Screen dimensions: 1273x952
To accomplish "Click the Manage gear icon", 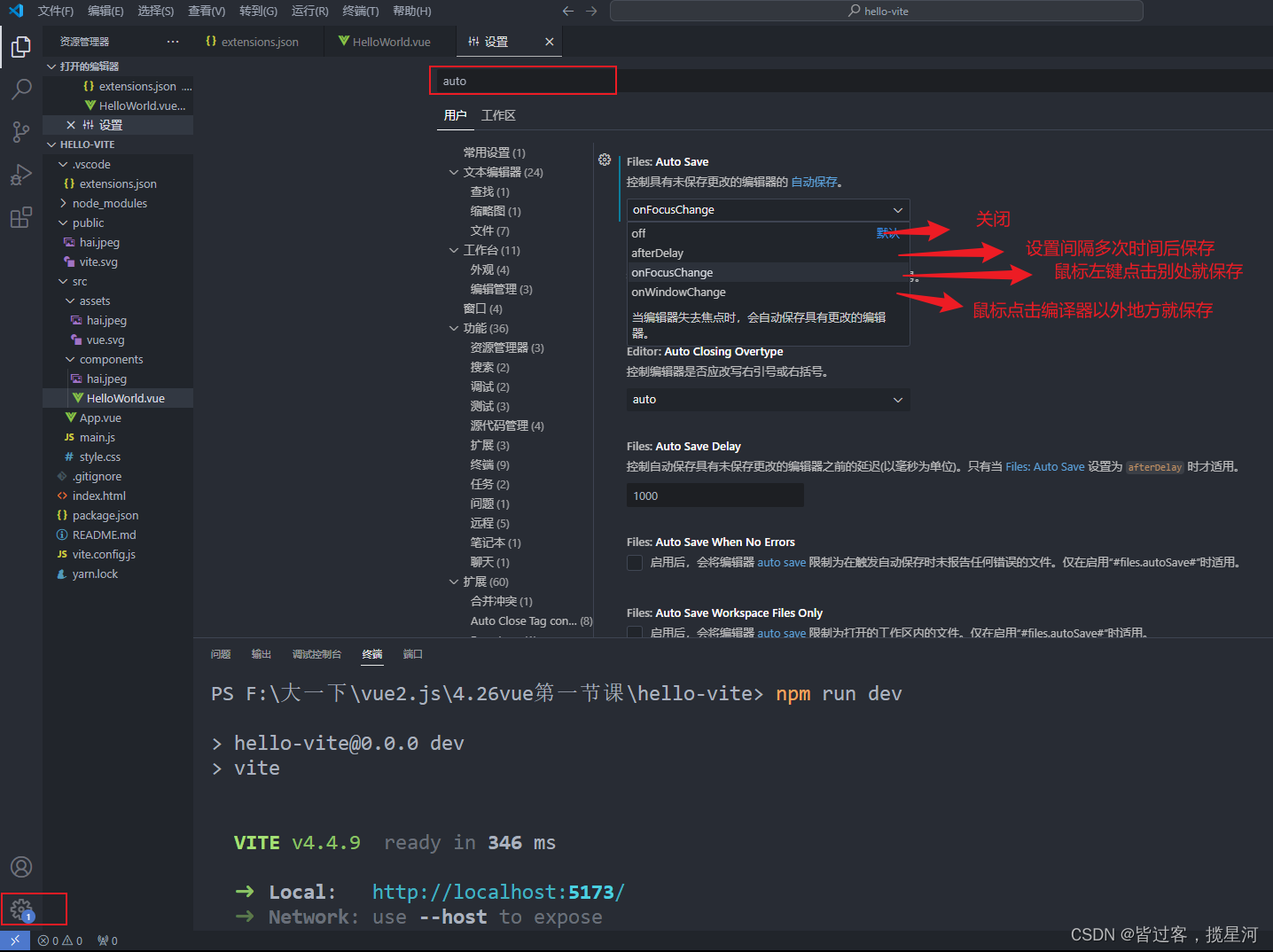I will [21, 909].
